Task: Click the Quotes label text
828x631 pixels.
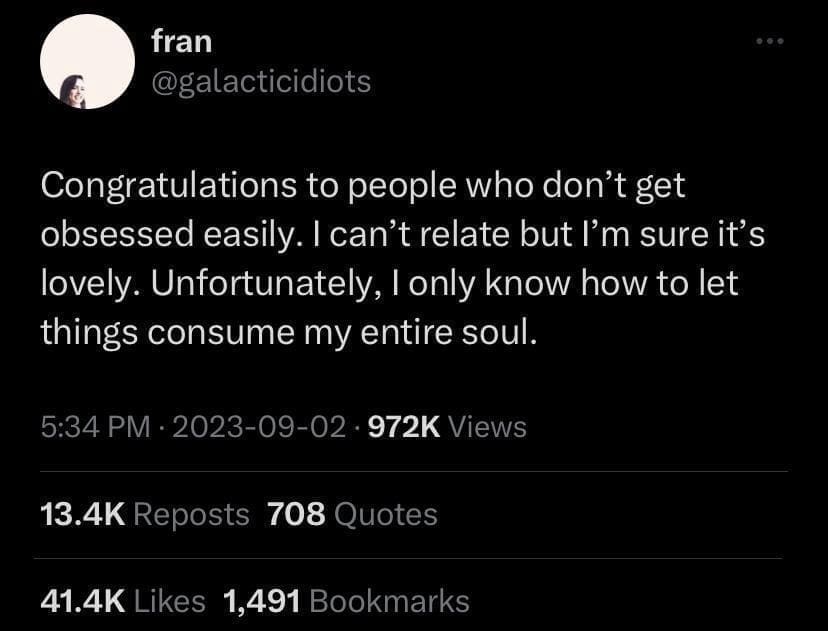Action: point(389,514)
